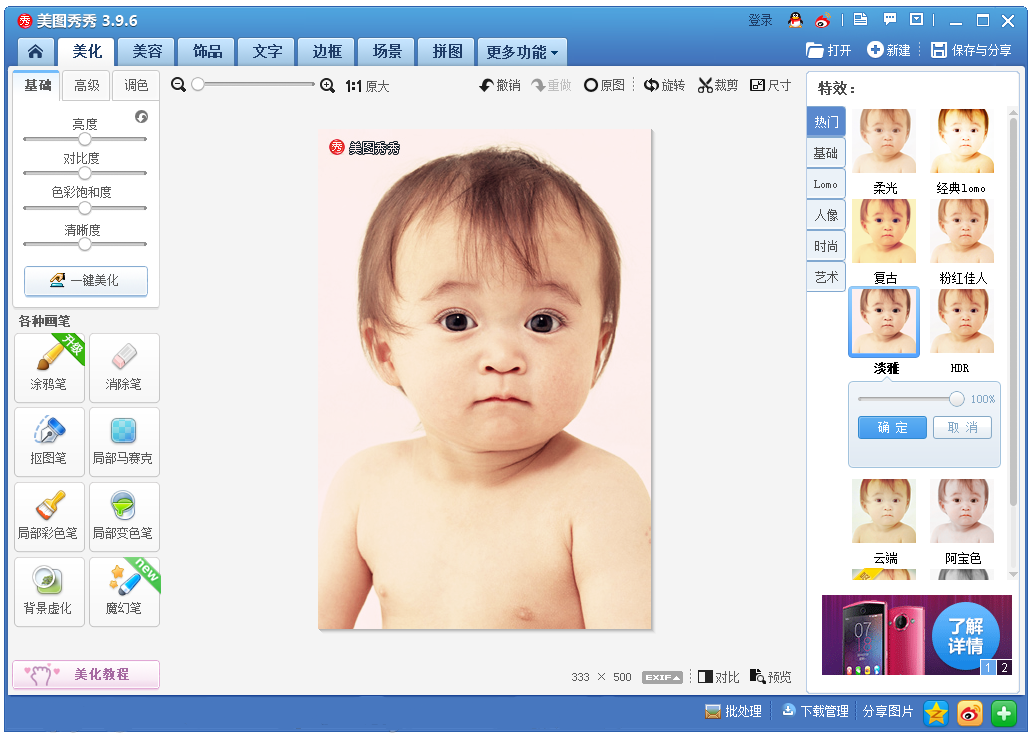Open the title bar dropdown menu icon

pyautogui.click(x=916, y=19)
